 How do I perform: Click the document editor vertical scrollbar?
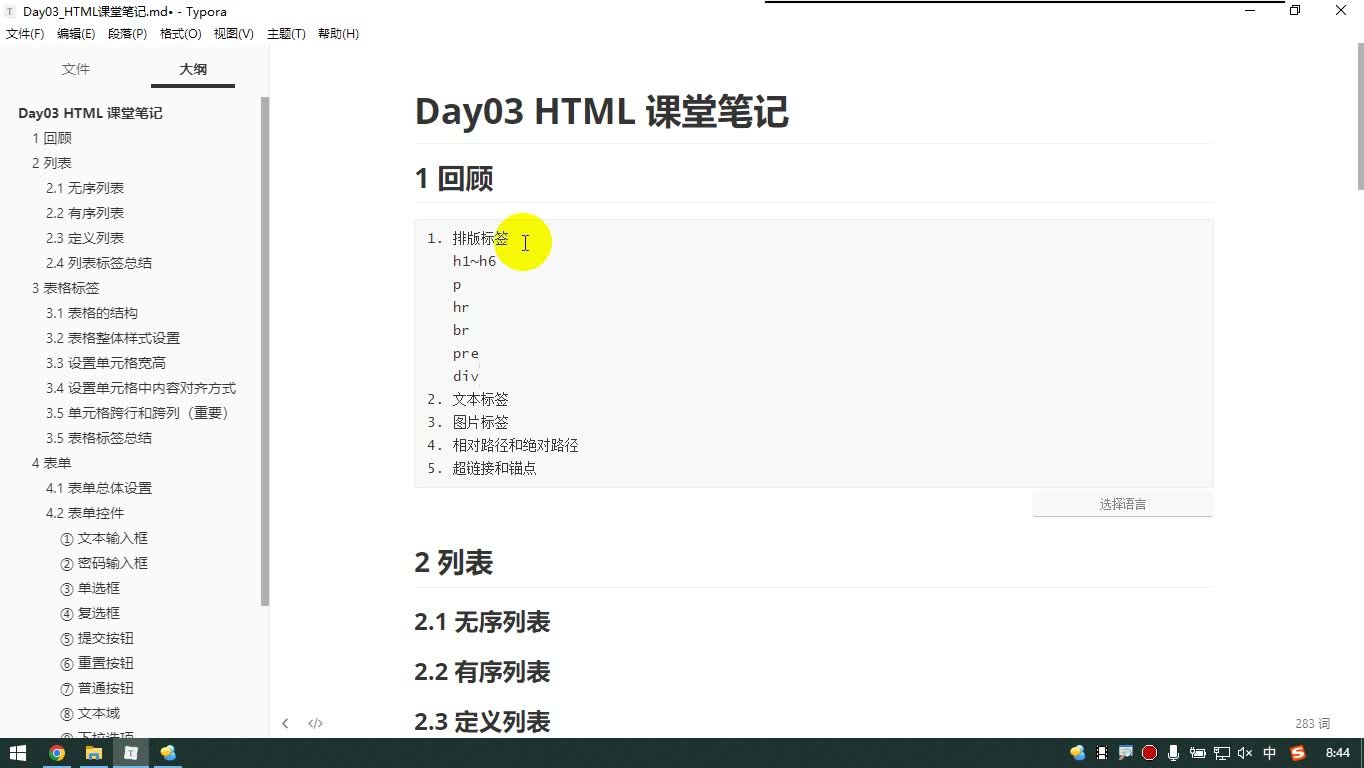tap(1360, 117)
